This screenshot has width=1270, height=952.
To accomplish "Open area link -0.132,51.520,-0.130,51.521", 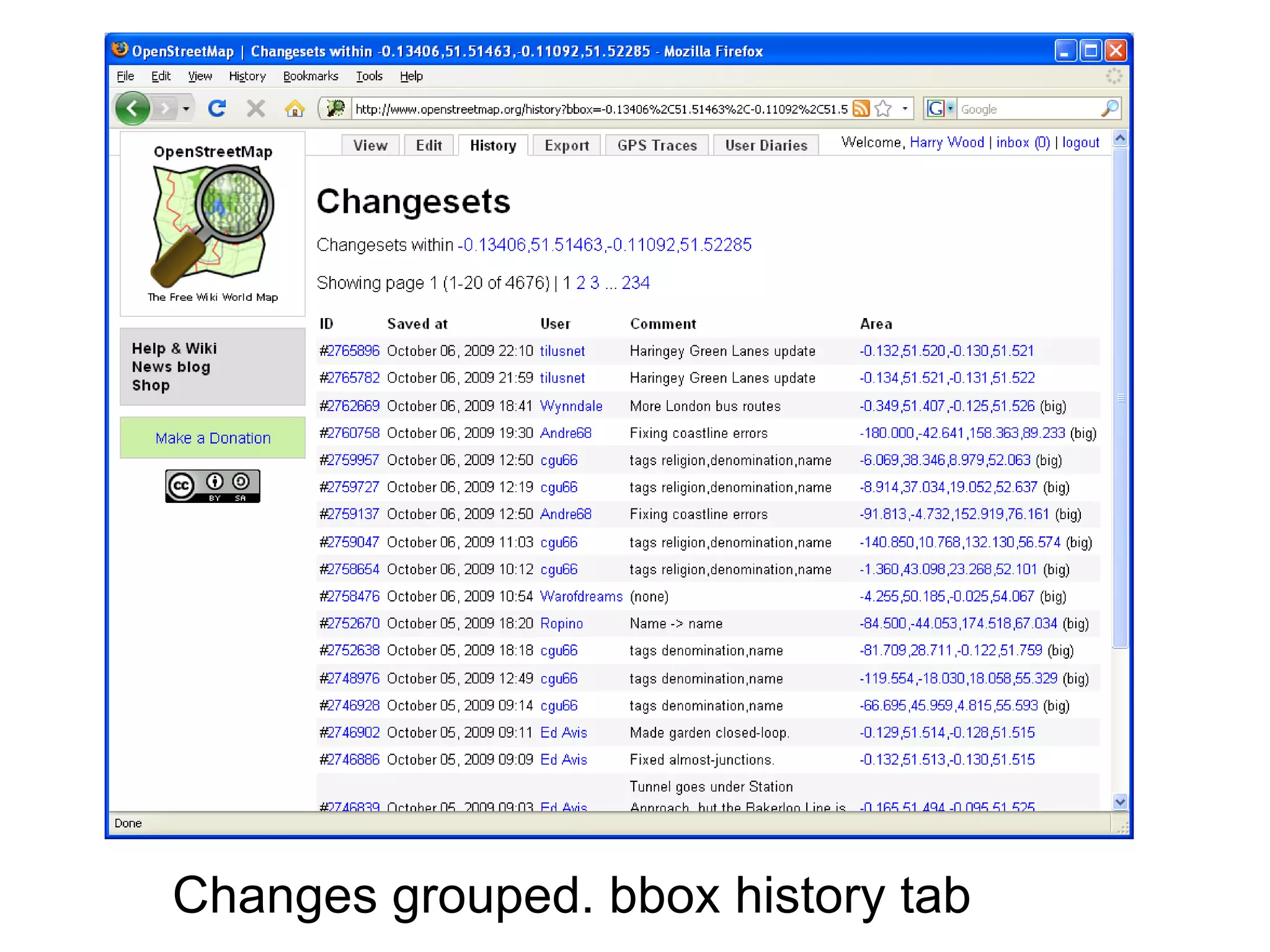I will click(x=946, y=351).
